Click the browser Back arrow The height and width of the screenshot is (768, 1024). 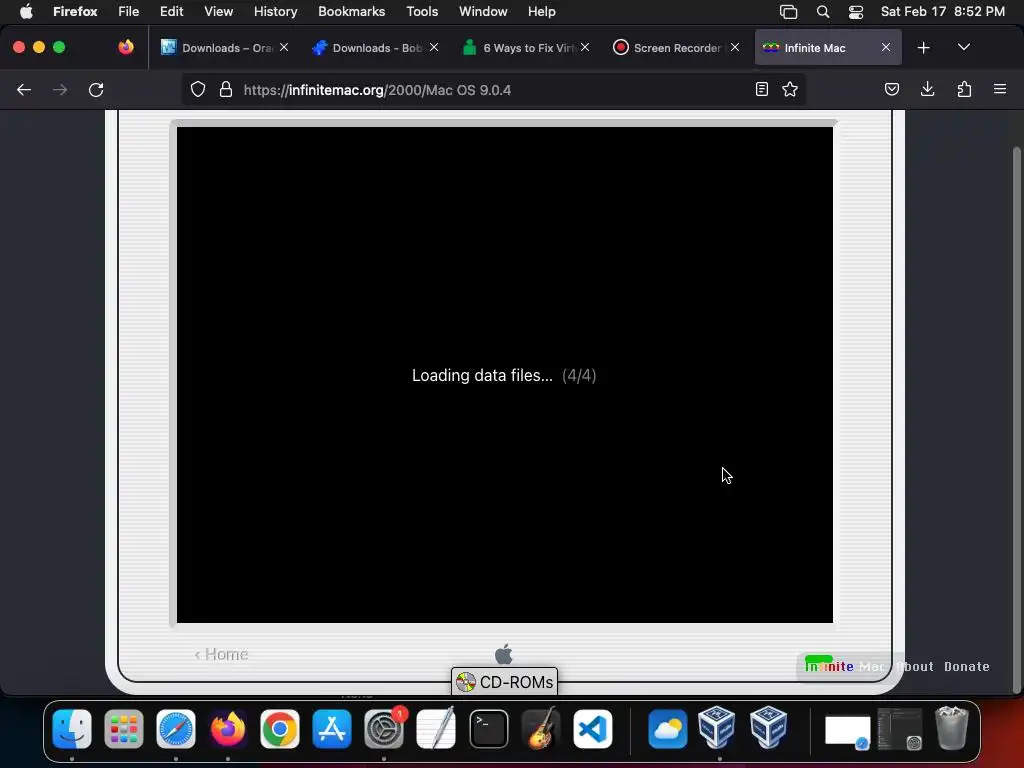point(24,89)
